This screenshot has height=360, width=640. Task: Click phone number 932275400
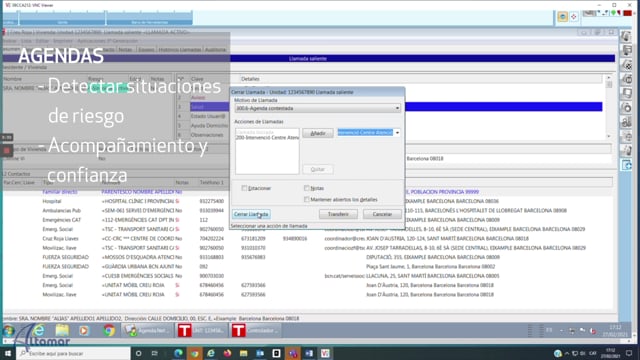(x=211, y=201)
